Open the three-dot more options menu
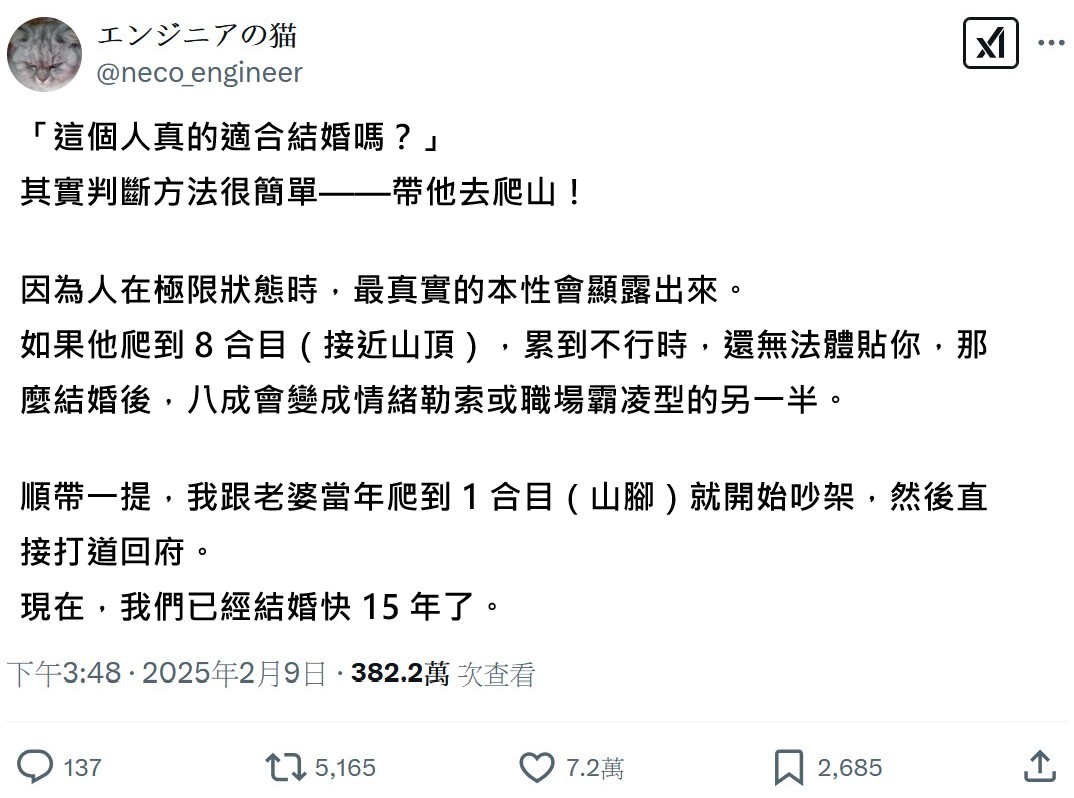Image resolution: width=1074 pixels, height=798 pixels. (x=1051, y=44)
